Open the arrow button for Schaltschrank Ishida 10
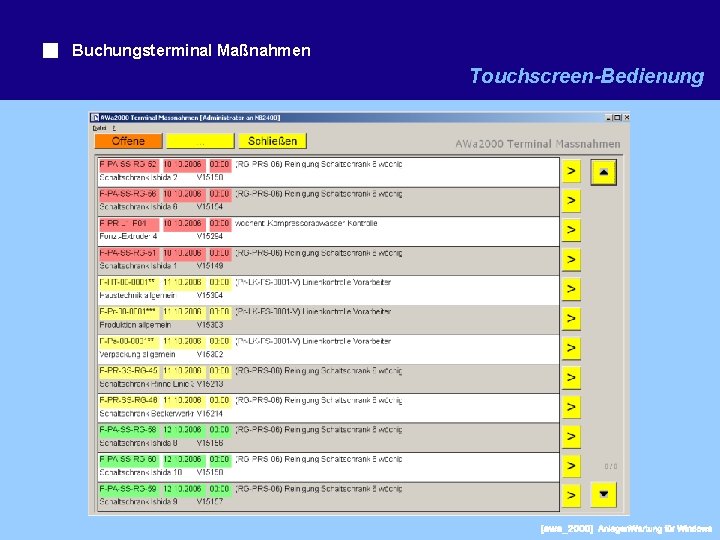The height and width of the screenshot is (540, 720). [x=571, y=466]
